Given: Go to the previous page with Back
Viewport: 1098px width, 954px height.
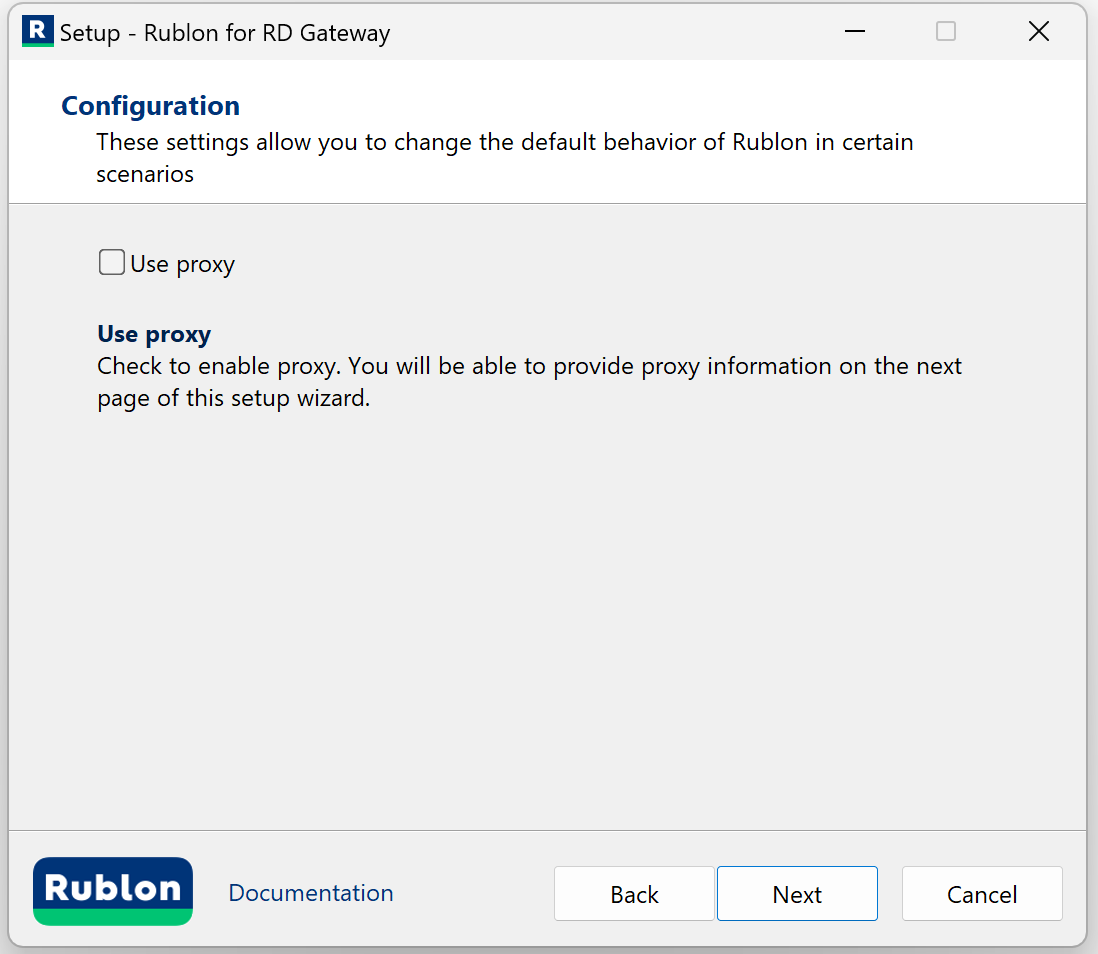Looking at the screenshot, I should [x=634, y=894].
